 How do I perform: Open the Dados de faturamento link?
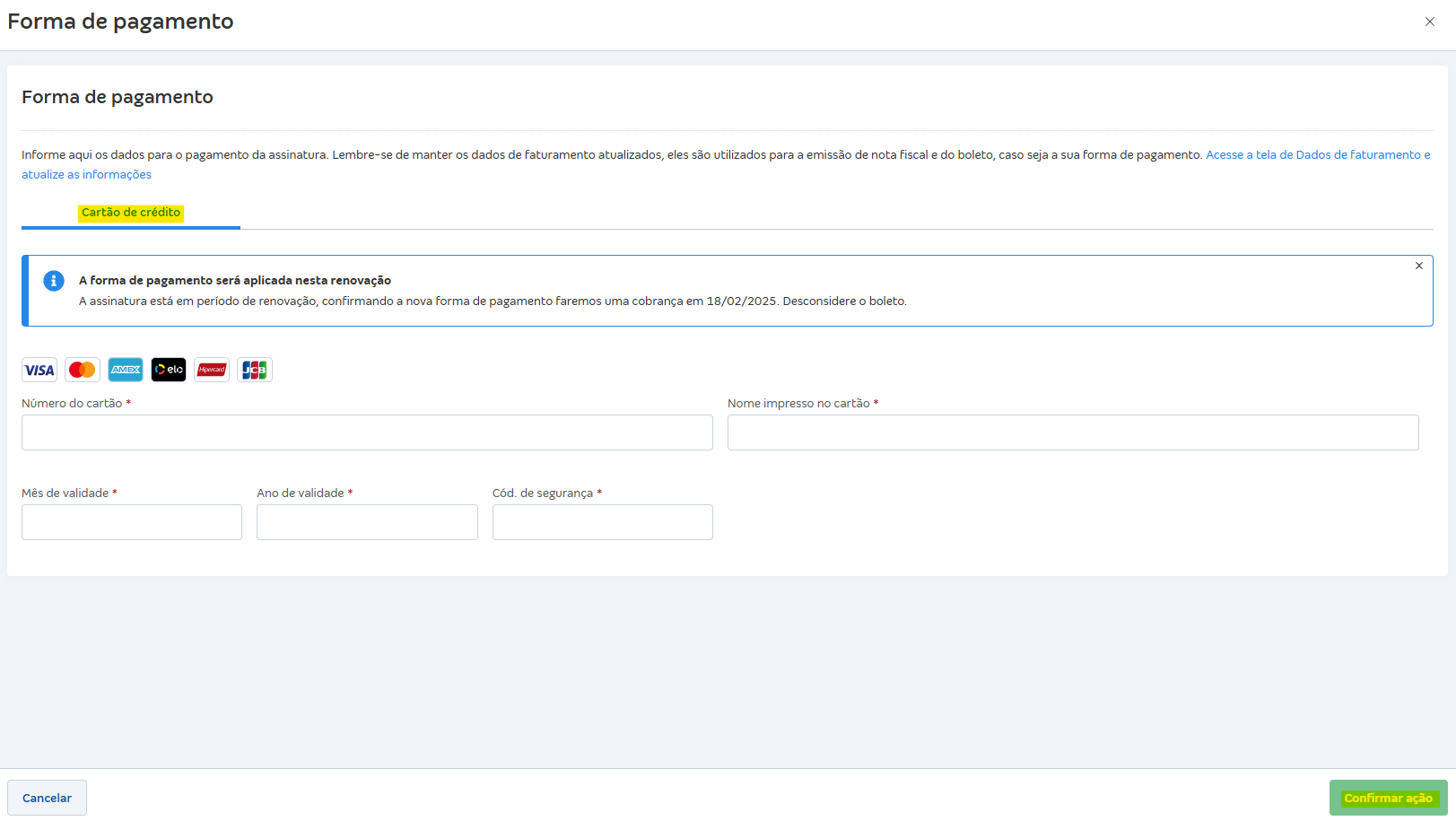(x=1317, y=155)
